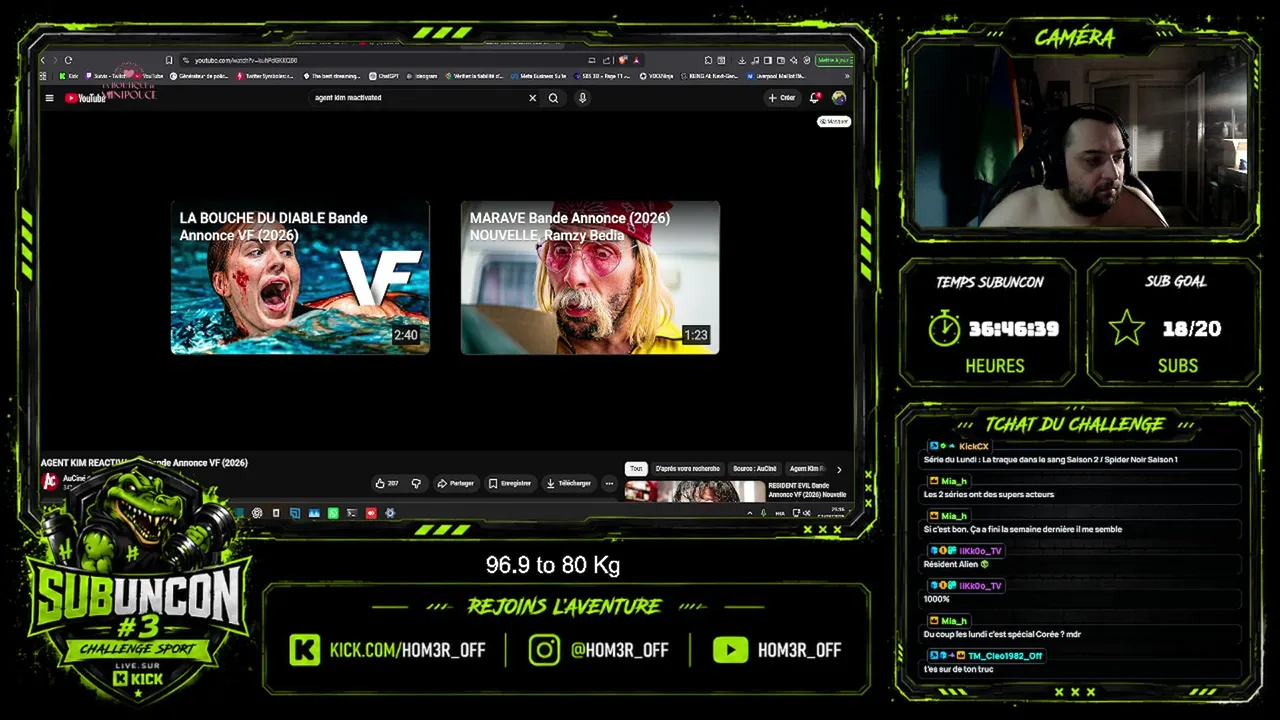Select the 'D'après votre recherche' chip
The height and width of the screenshot is (720, 1280).
pyautogui.click(x=688, y=468)
